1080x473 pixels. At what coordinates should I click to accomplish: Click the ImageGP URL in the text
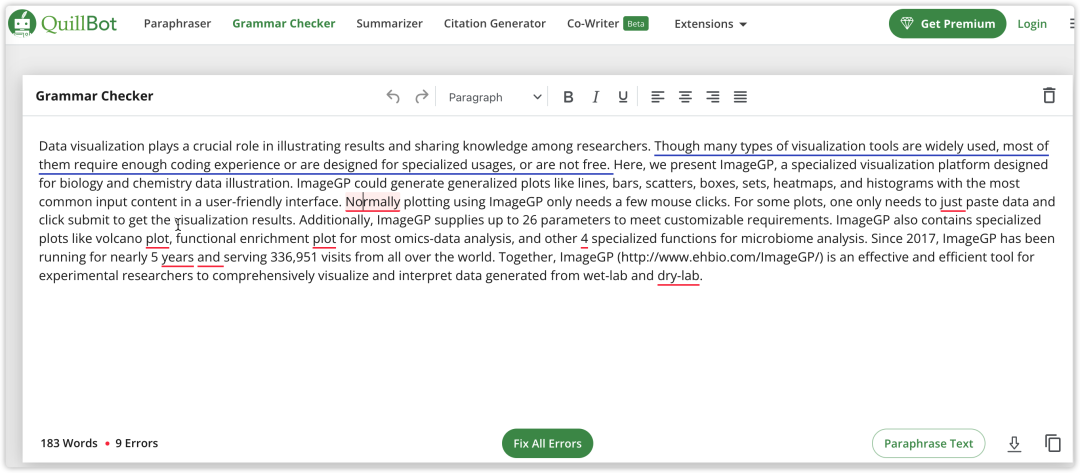click(x=720, y=257)
